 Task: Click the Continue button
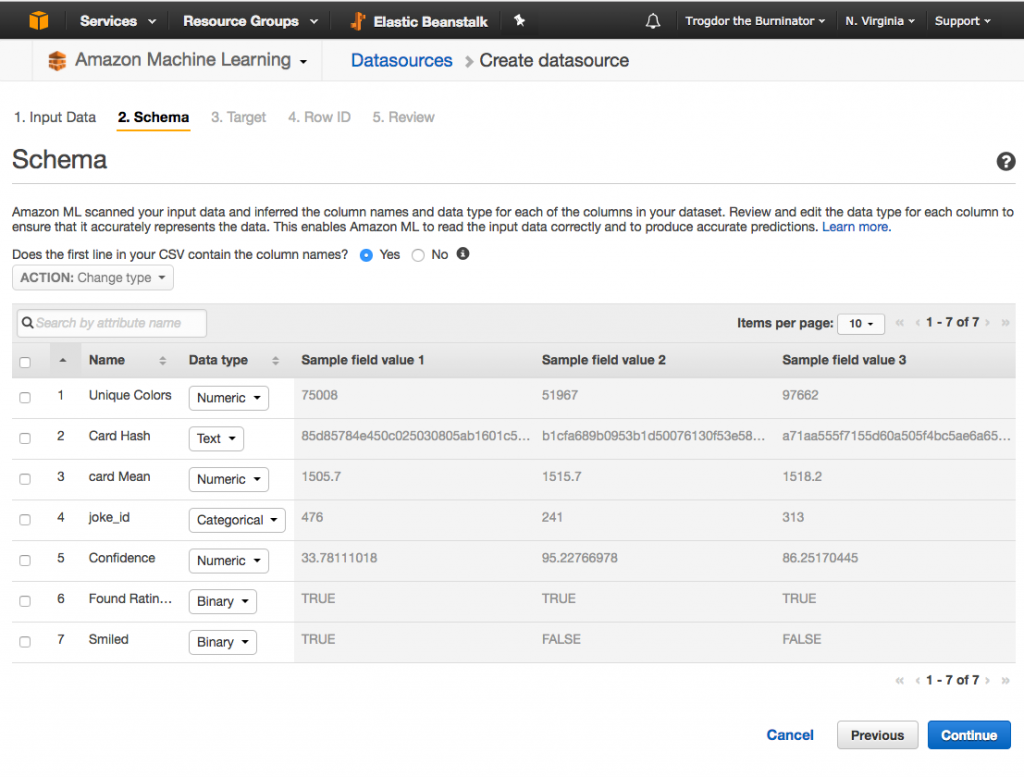click(969, 735)
